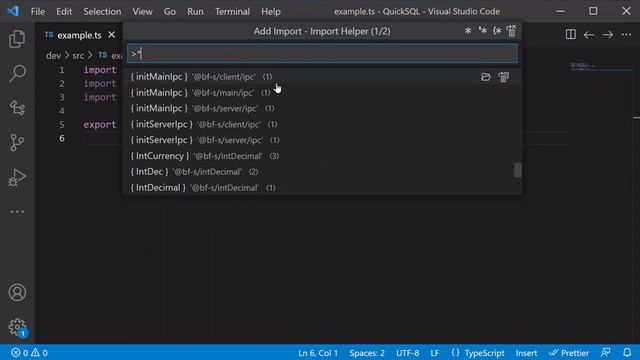Click the default asterisk import button
Screen dimensions: 640x360
(x=482, y=31)
